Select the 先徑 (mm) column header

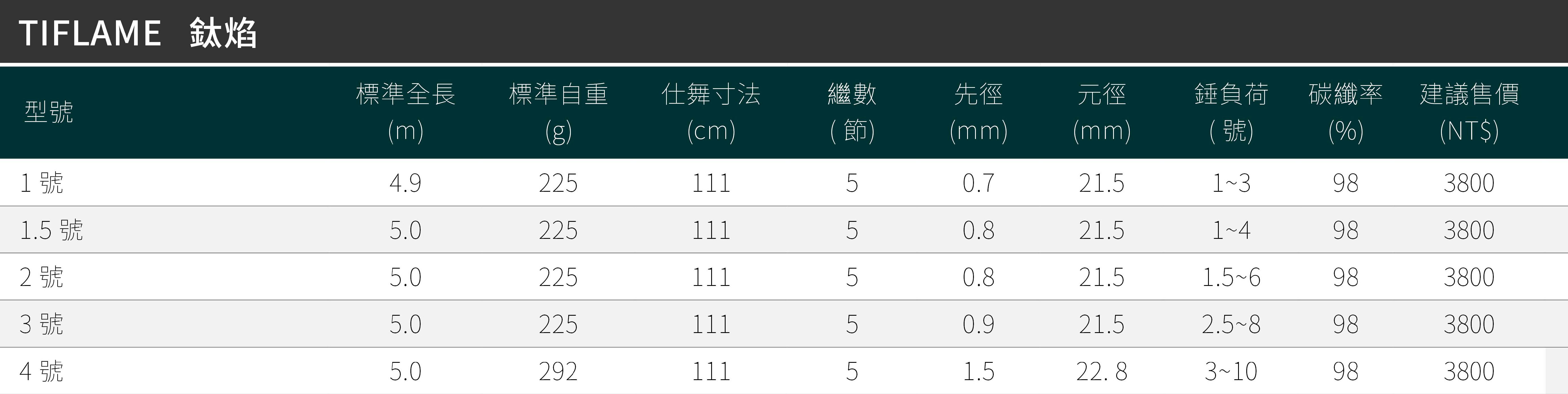click(x=978, y=112)
